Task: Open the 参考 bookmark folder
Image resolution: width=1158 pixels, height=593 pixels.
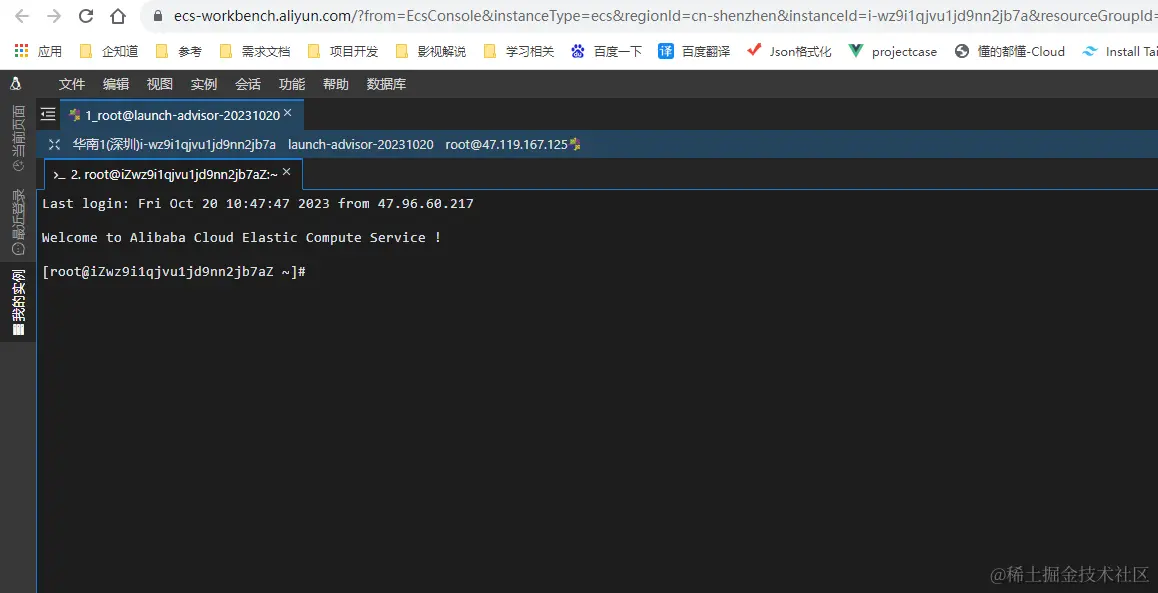Action: [x=178, y=51]
